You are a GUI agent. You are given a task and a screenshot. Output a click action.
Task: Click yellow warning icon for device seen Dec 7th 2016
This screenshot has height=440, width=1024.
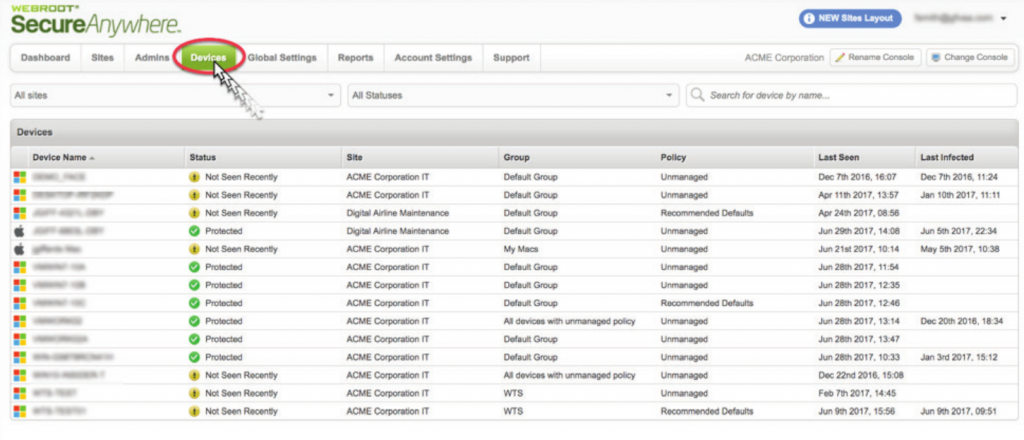194,177
